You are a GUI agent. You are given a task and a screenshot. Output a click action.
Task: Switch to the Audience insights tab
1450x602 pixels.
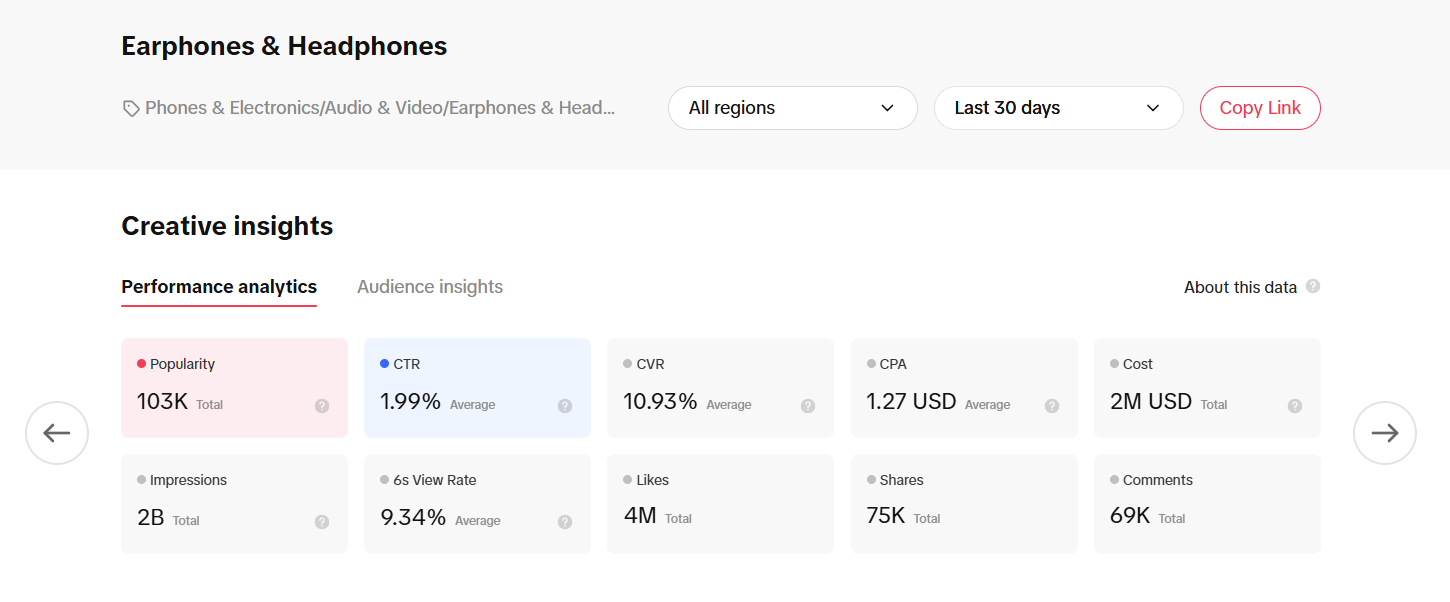[x=430, y=287]
